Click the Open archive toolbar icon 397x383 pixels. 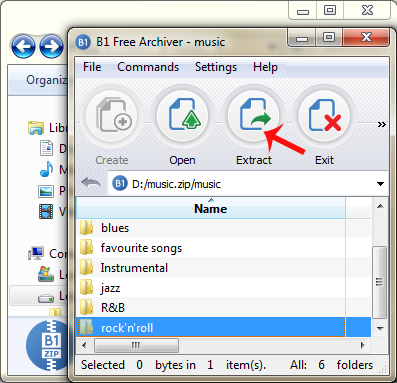pos(183,116)
